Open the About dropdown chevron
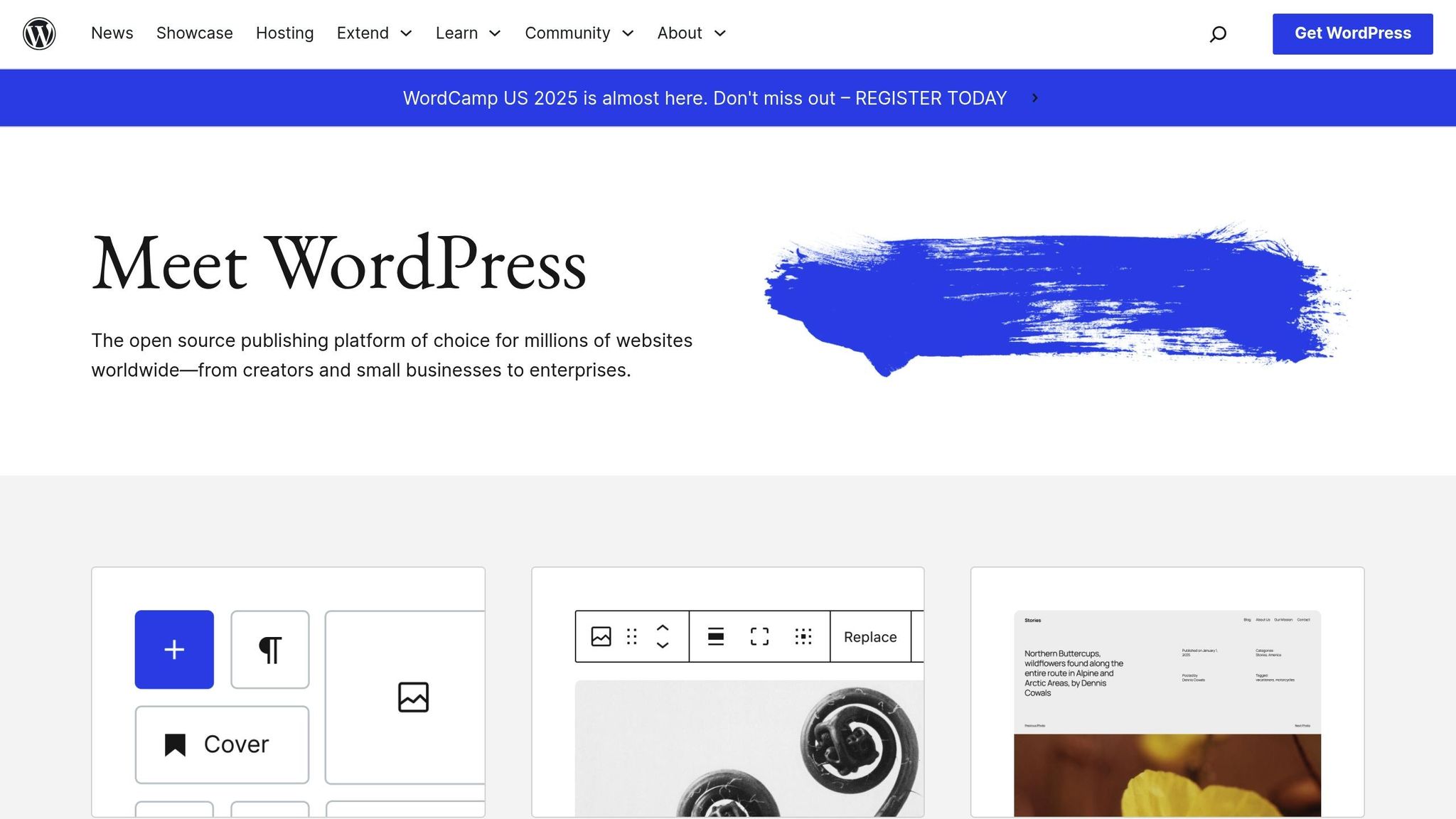 pyautogui.click(x=719, y=33)
